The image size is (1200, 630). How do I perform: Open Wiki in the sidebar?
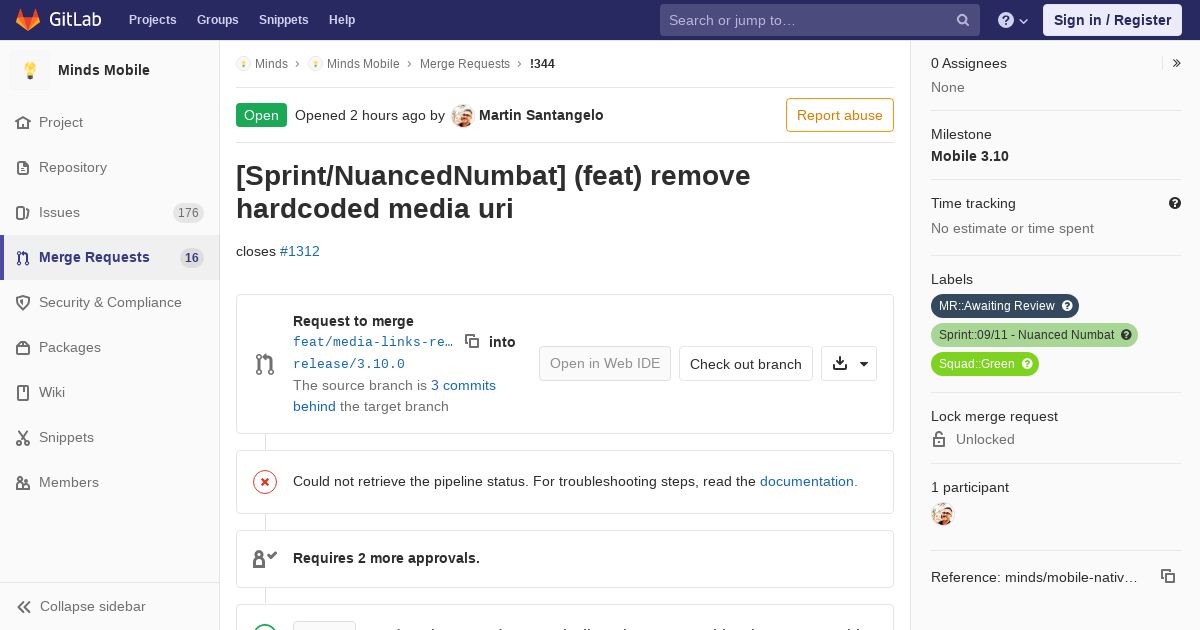point(52,392)
